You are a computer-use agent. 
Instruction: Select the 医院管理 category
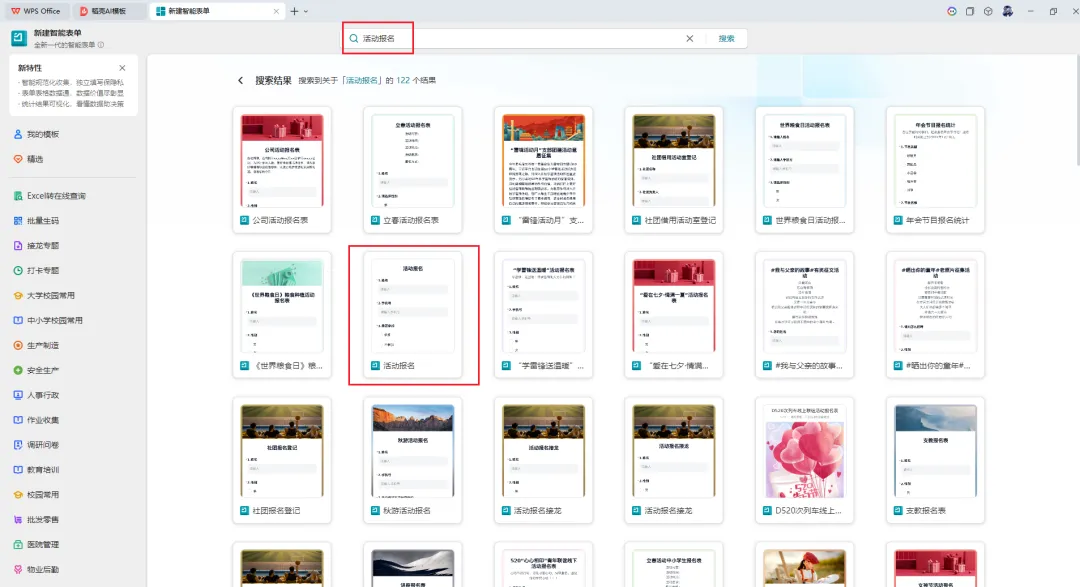pyautogui.click(x=37, y=544)
